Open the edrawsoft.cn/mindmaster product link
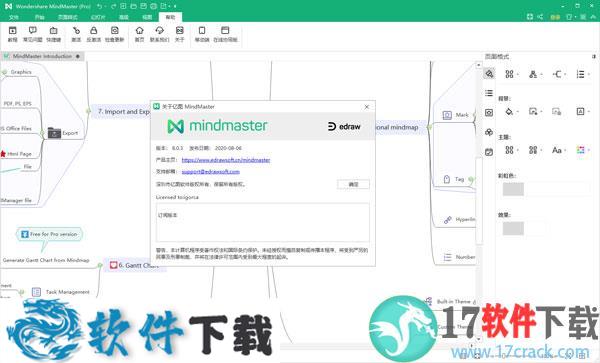The image size is (600, 363). 226,160
